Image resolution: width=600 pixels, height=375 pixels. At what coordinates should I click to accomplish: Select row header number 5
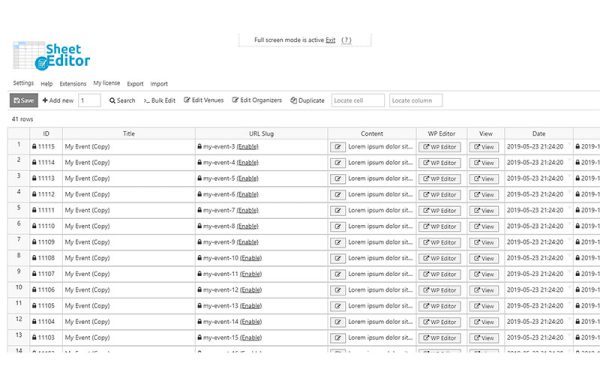(19, 210)
